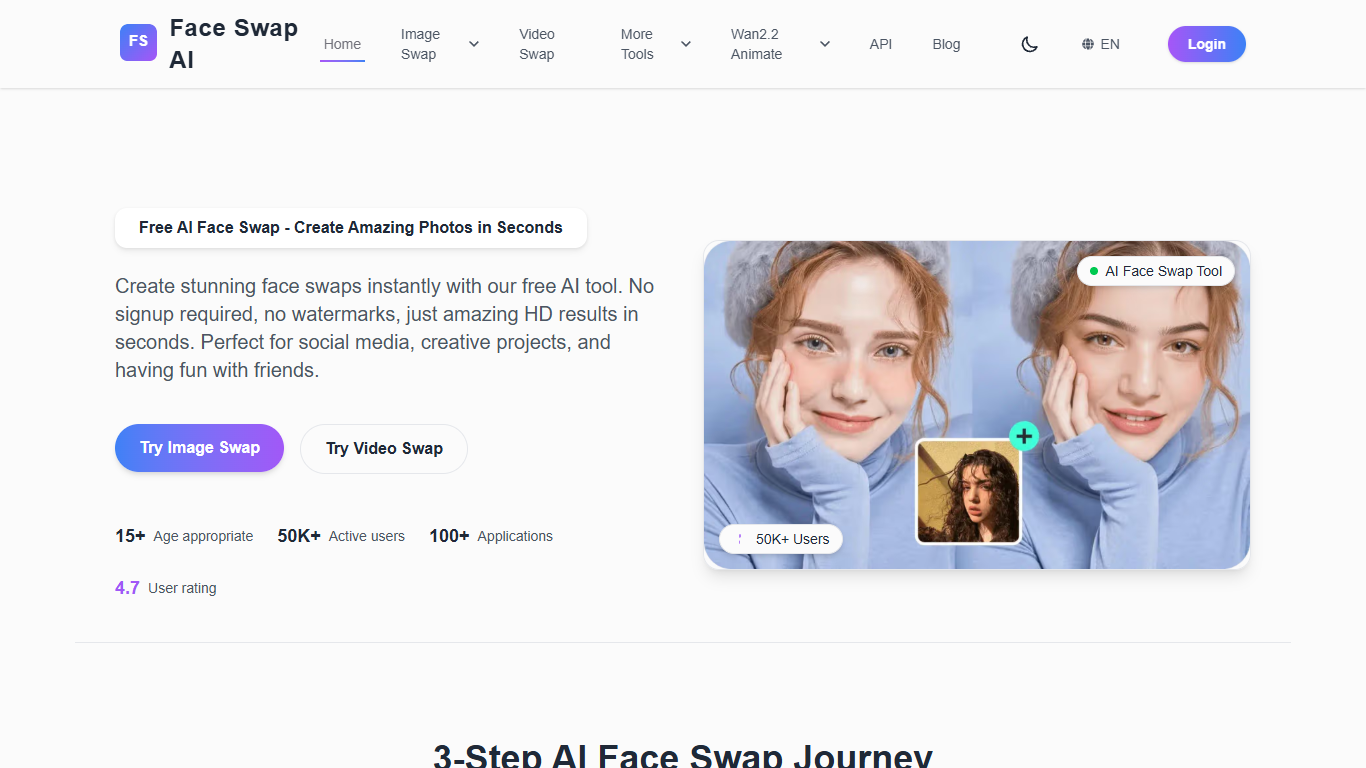The height and width of the screenshot is (768, 1366).
Task: Click the Free AI Face Swap banner pill
Action: (x=350, y=227)
